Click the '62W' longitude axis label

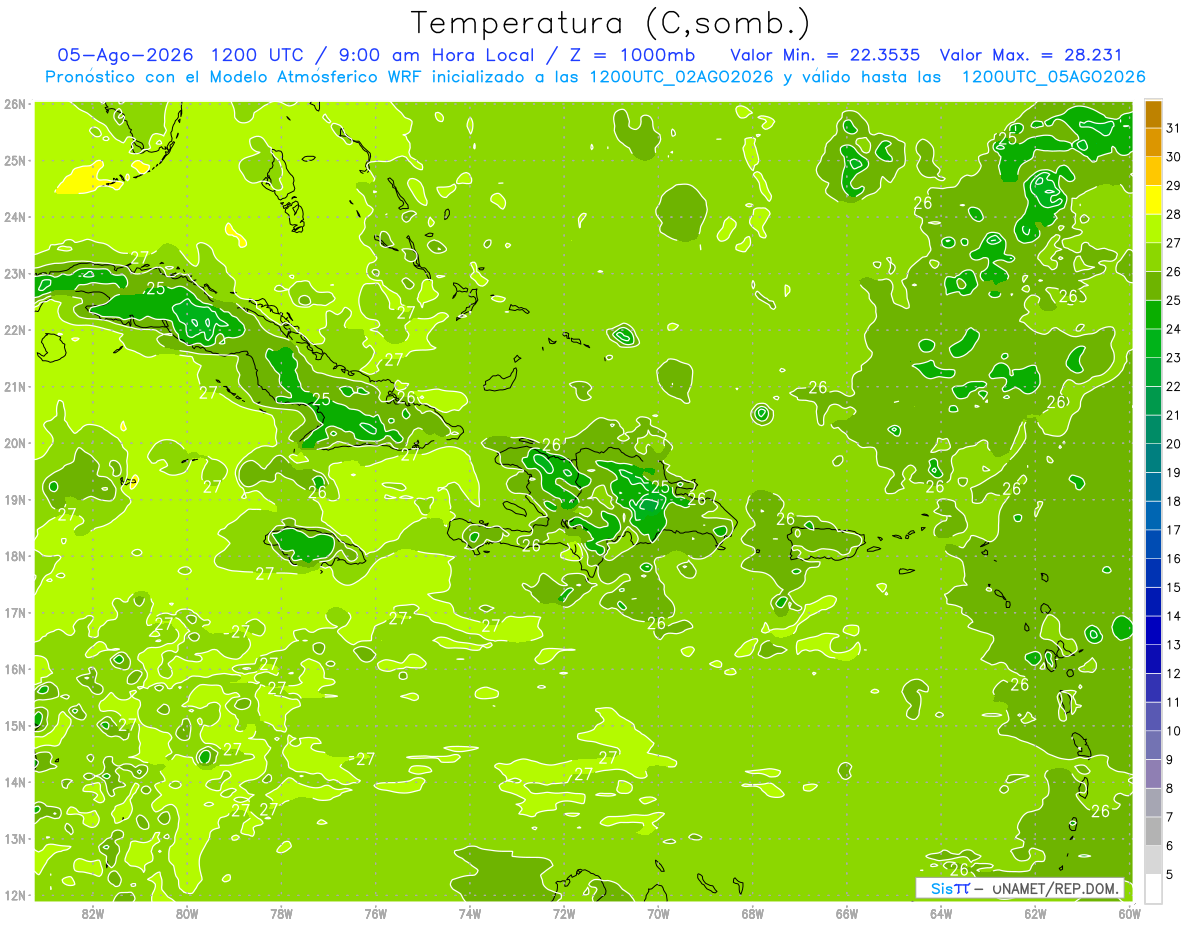point(1035,912)
